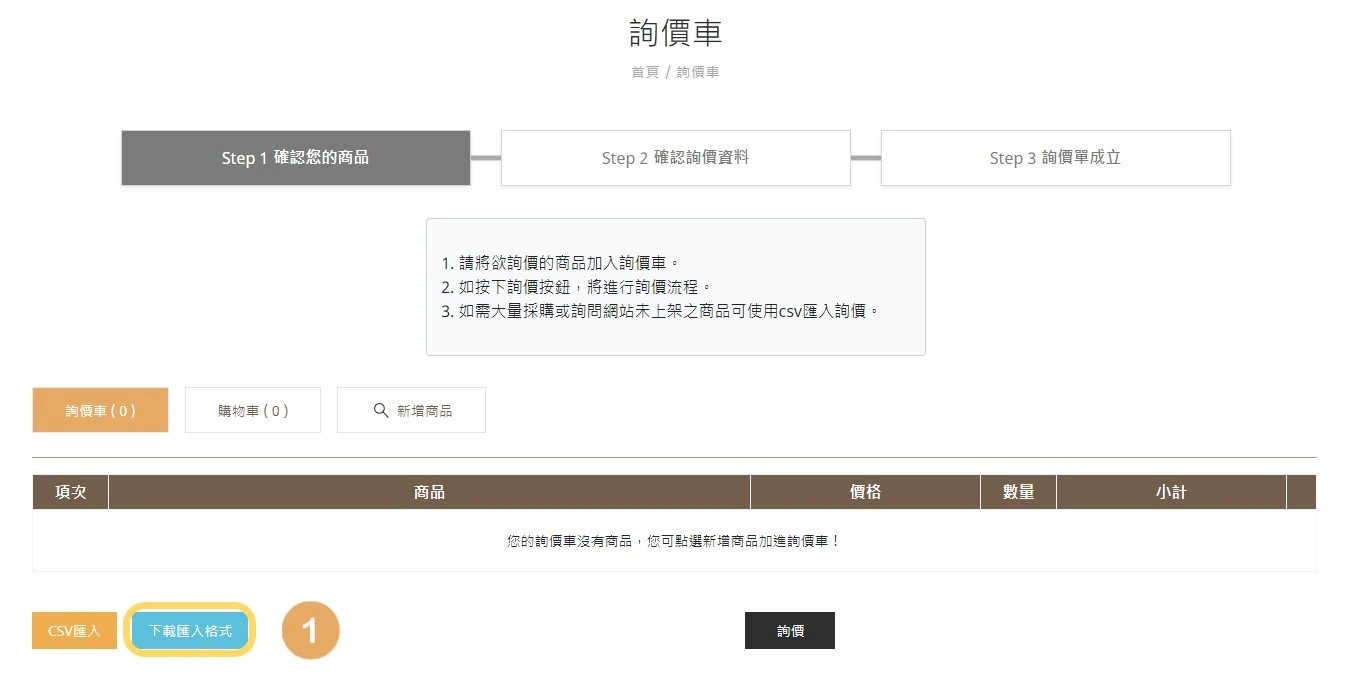Click the magnifier search icon beside 新增商品
The height and width of the screenshot is (687, 1348).
380,409
